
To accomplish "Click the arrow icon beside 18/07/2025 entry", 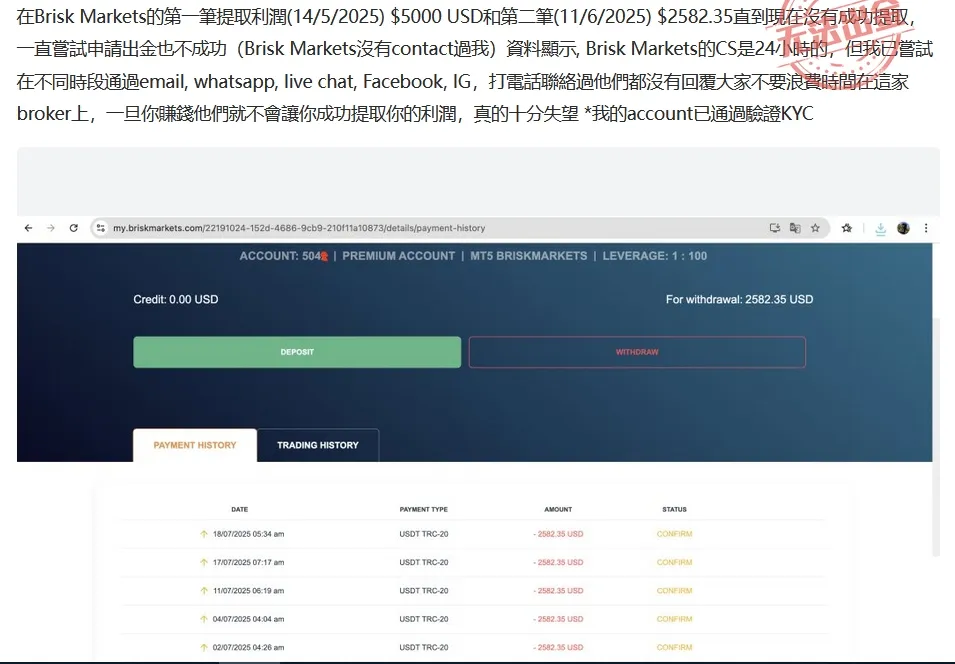I will point(204,534).
